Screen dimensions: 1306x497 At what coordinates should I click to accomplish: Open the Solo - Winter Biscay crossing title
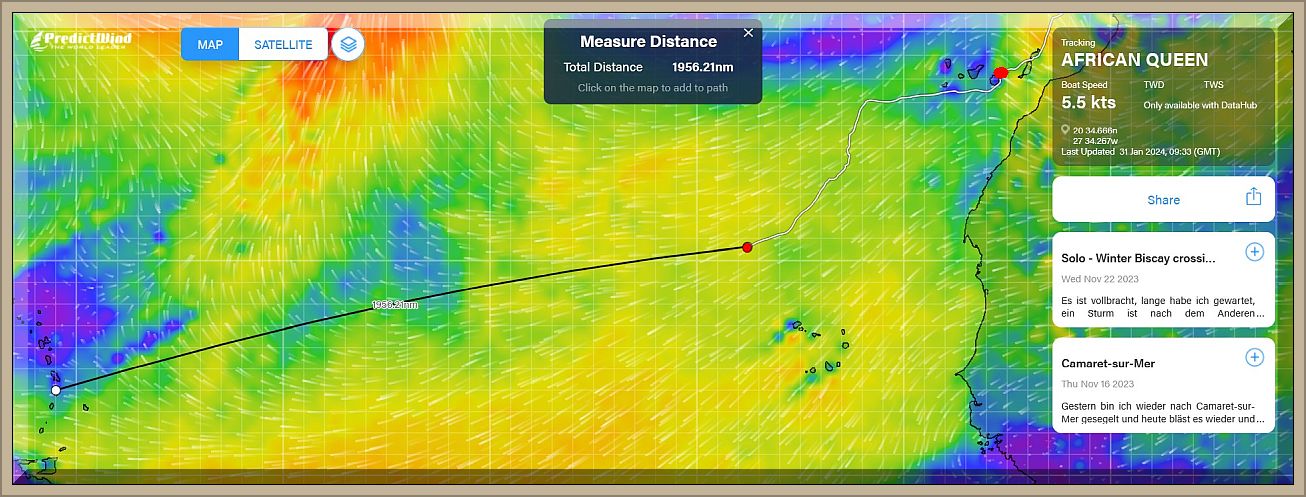point(1138,258)
